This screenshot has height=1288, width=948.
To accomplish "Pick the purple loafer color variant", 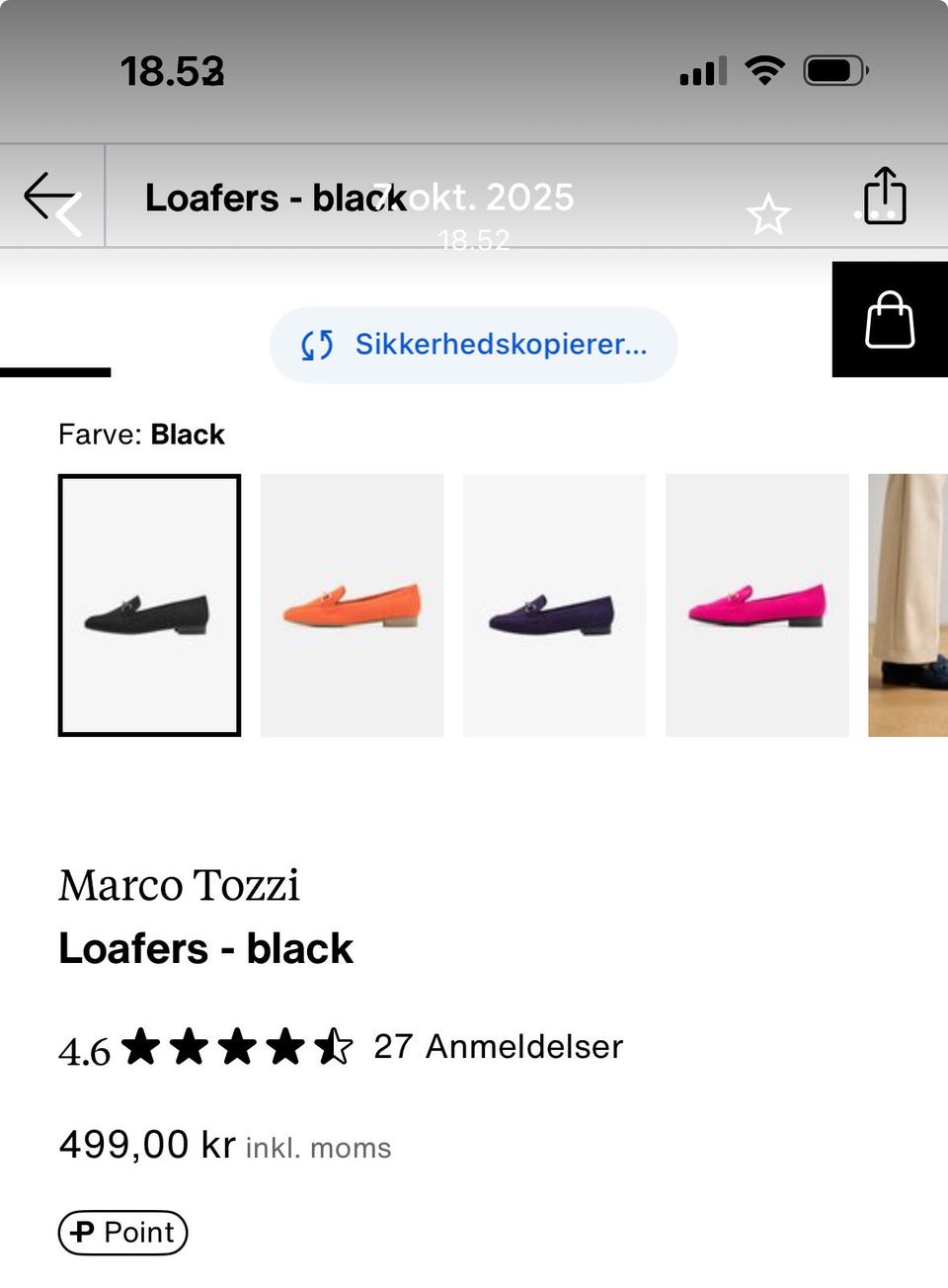I will click(x=554, y=605).
